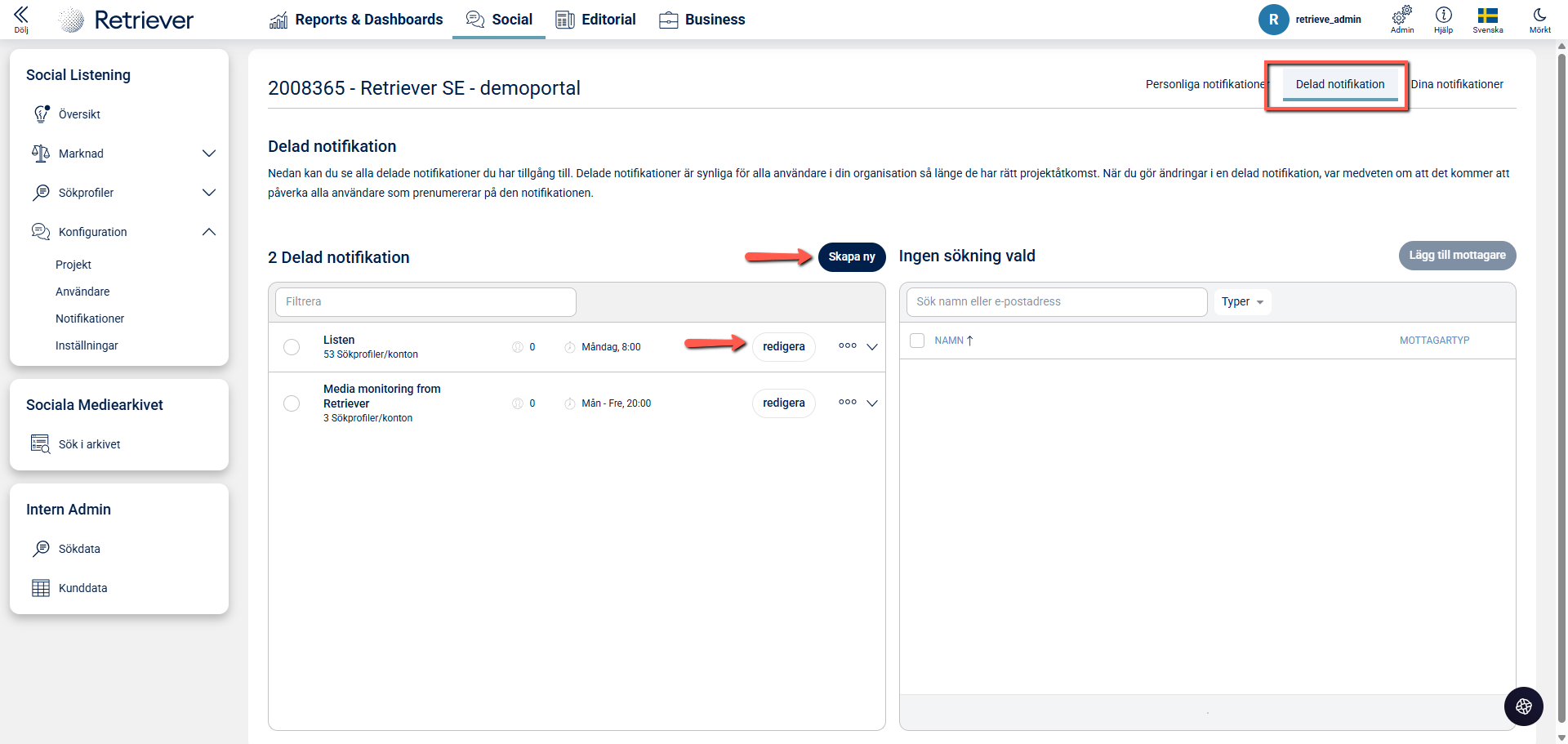This screenshot has height=744, width=1568.
Task: Open the Admin gear icon
Action: point(1402,20)
